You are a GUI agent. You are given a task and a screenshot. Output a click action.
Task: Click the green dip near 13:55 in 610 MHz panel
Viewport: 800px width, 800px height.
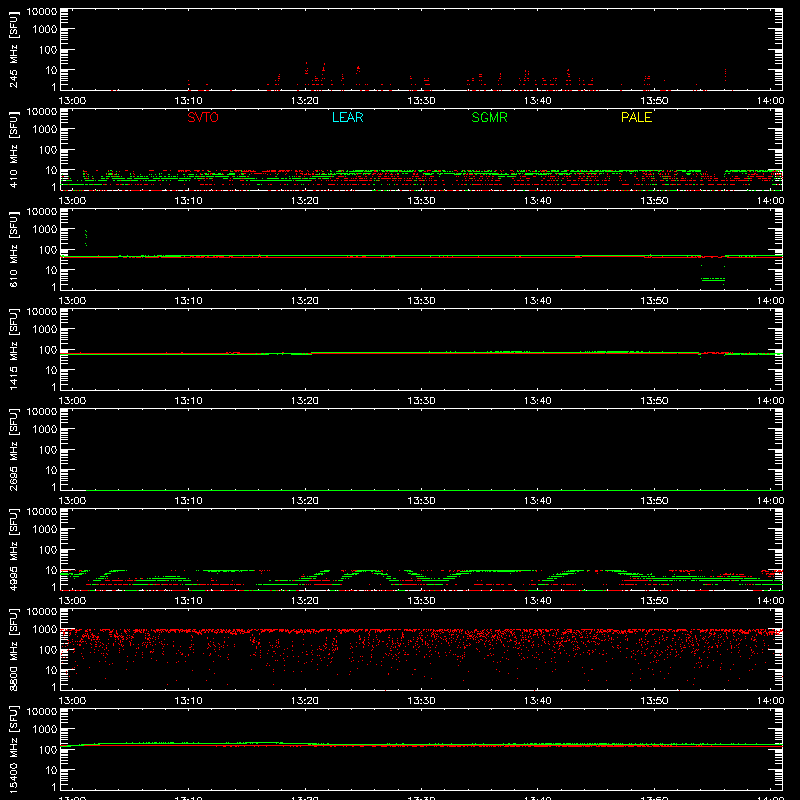pos(713,279)
